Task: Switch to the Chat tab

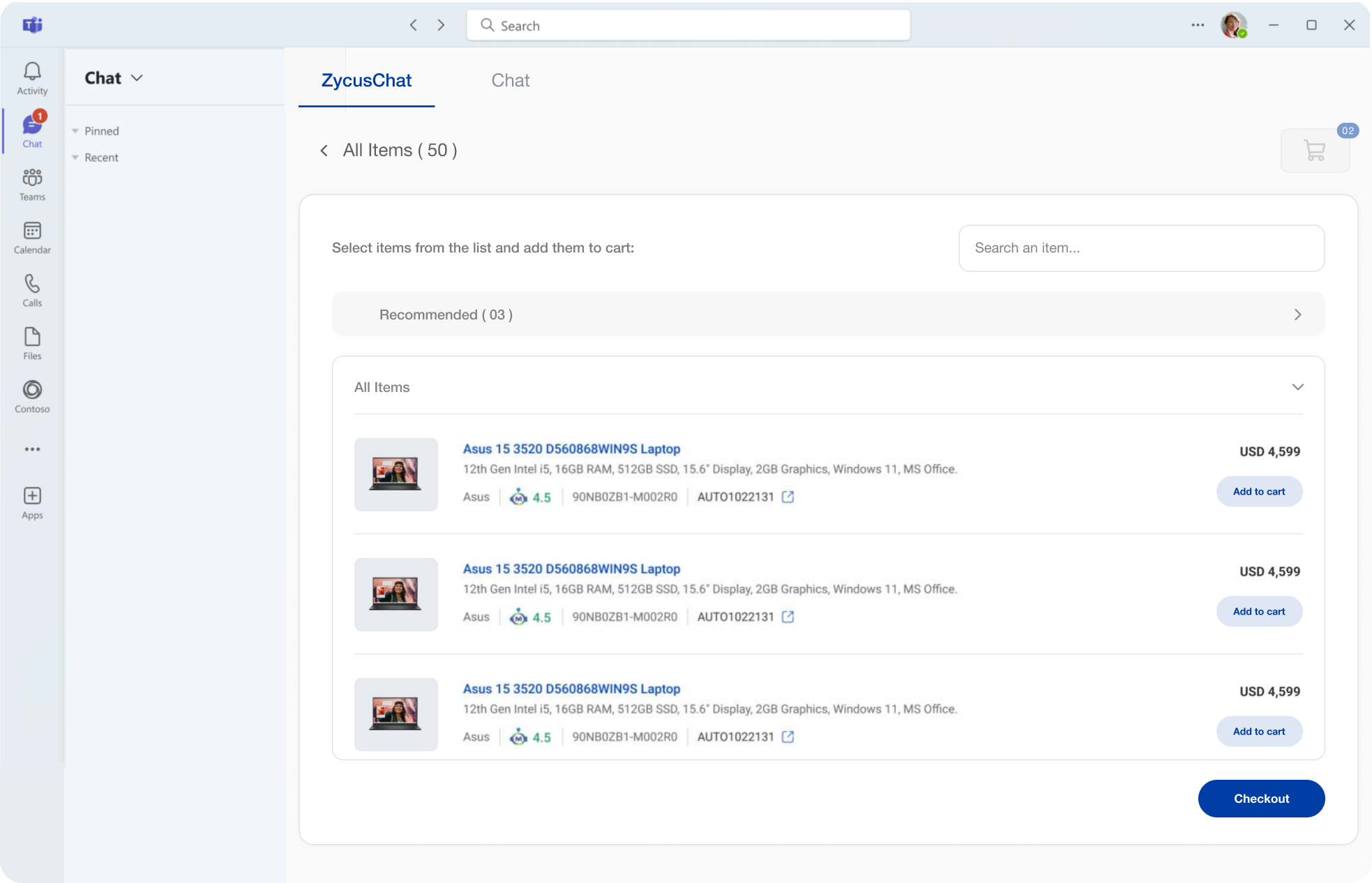Action: click(x=511, y=80)
